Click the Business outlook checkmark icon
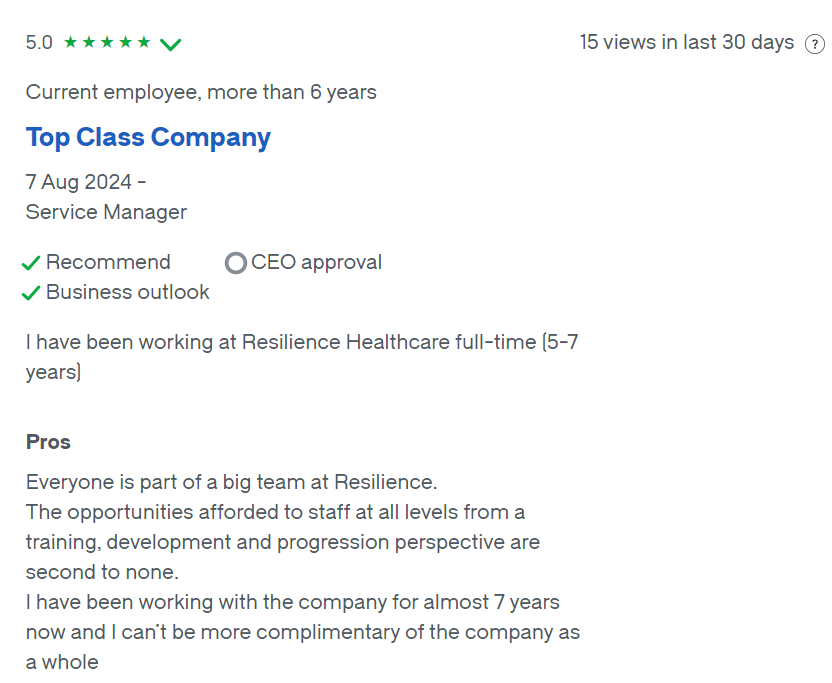 coord(32,293)
